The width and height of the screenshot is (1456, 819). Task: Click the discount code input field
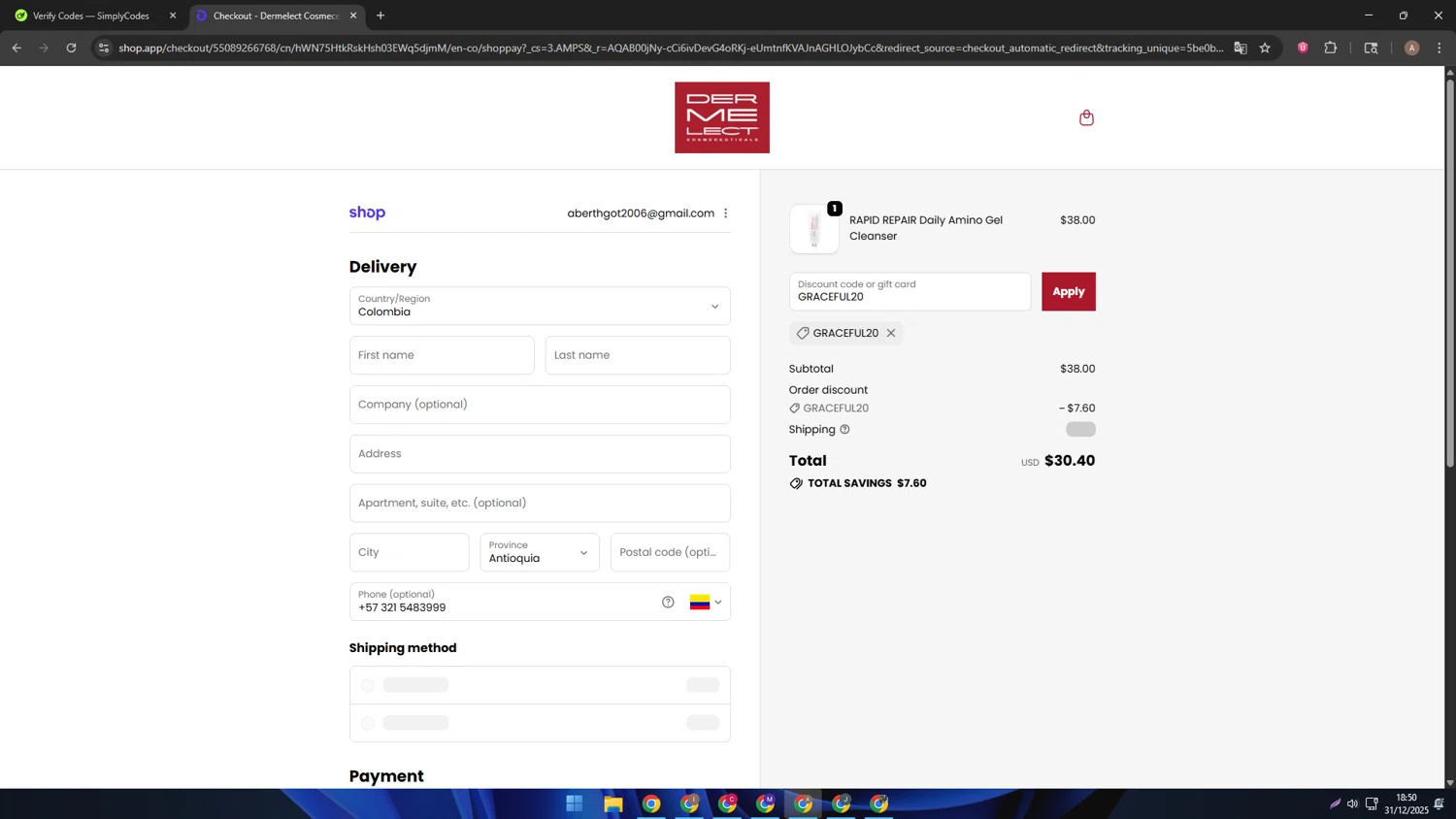(x=910, y=291)
